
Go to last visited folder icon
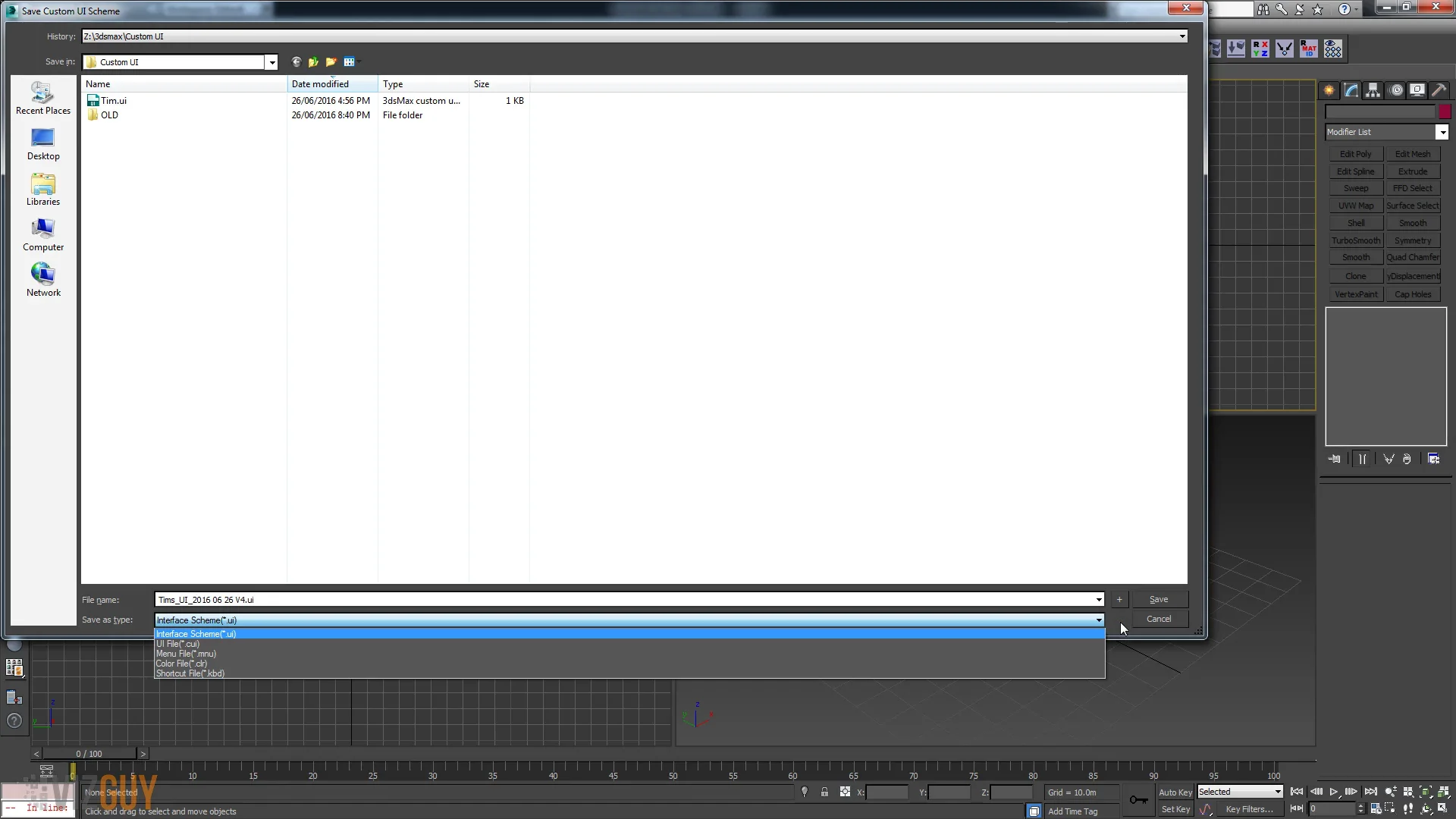[297, 62]
